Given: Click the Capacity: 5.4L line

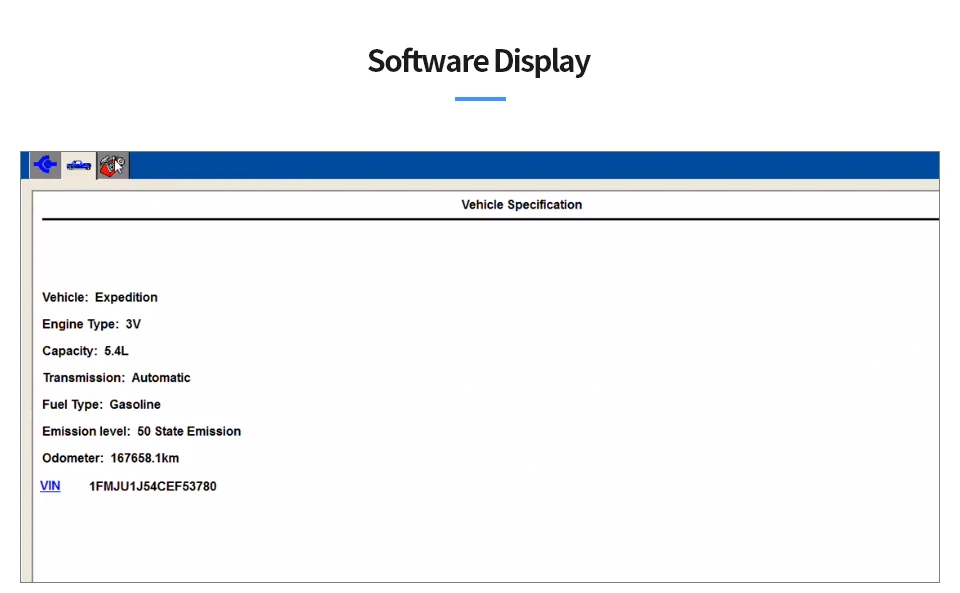Looking at the screenshot, I should (85, 351).
